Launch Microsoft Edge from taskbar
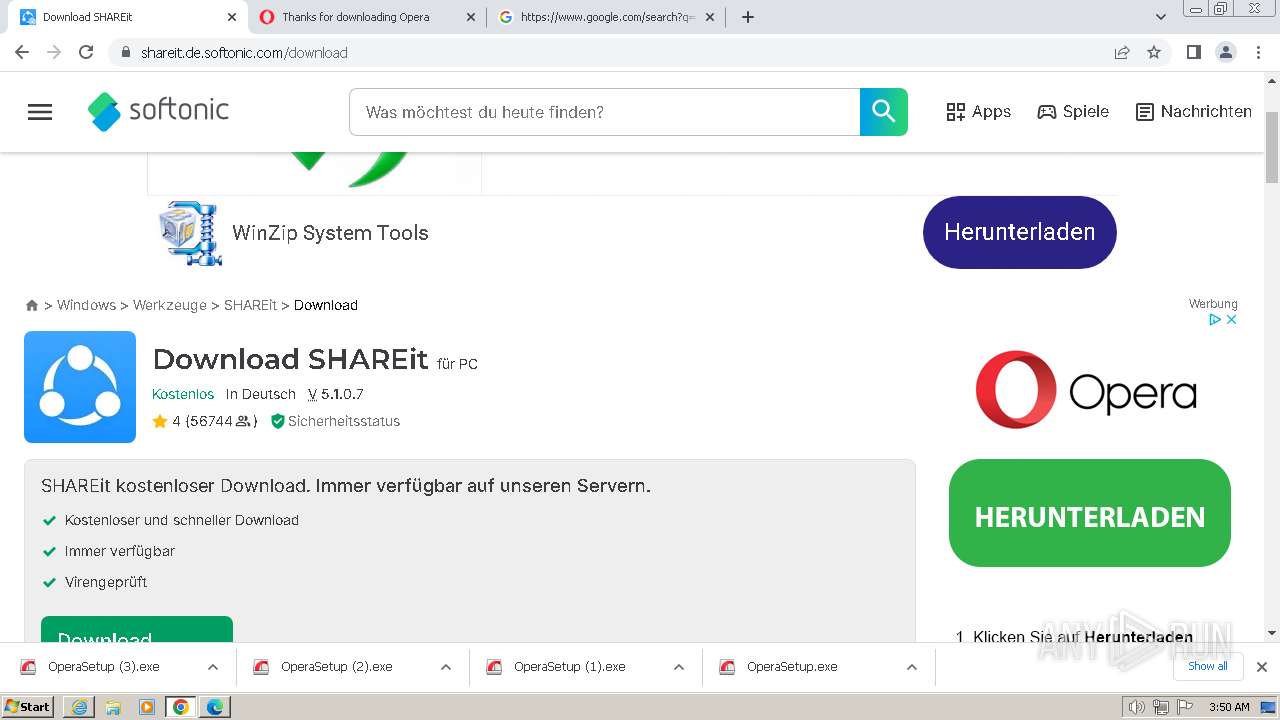This screenshot has height=720, width=1280. 215,707
